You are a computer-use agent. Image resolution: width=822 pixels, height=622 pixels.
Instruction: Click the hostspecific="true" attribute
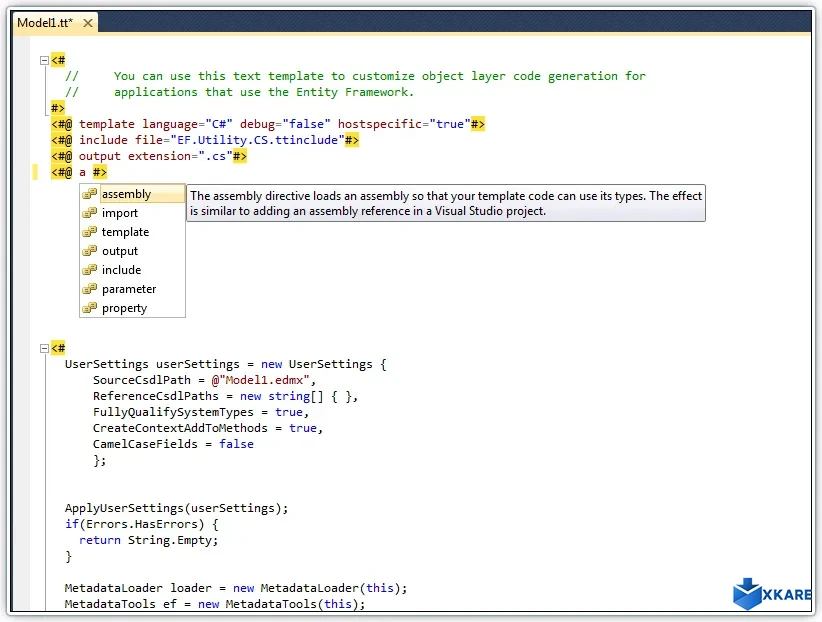pyautogui.click(x=404, y=124)
